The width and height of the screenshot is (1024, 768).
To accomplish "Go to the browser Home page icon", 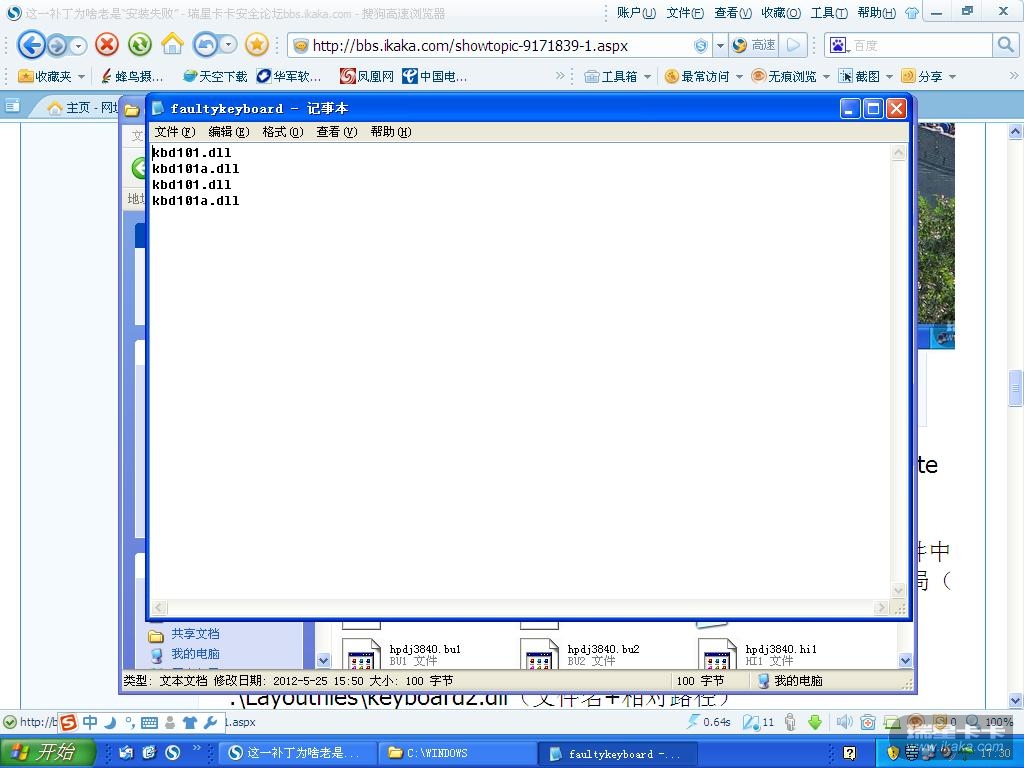I will point(172,45).
